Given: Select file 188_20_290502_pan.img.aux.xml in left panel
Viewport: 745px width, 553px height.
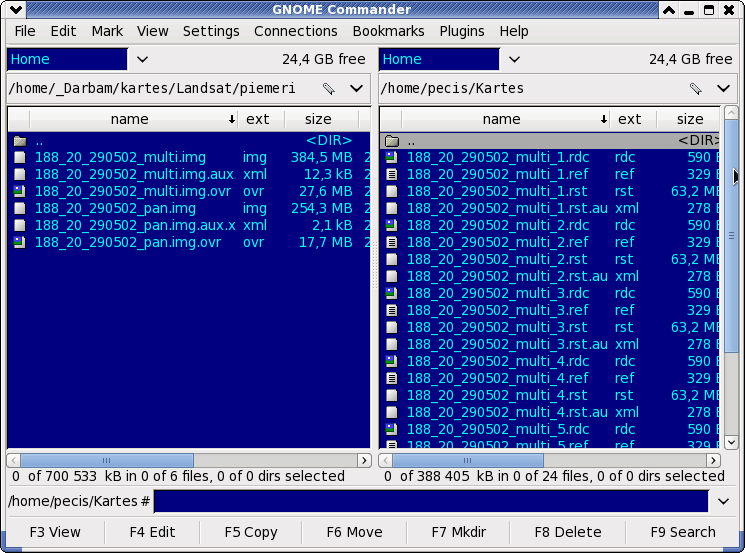Looking at the screenshot, I should click(189, 225).
